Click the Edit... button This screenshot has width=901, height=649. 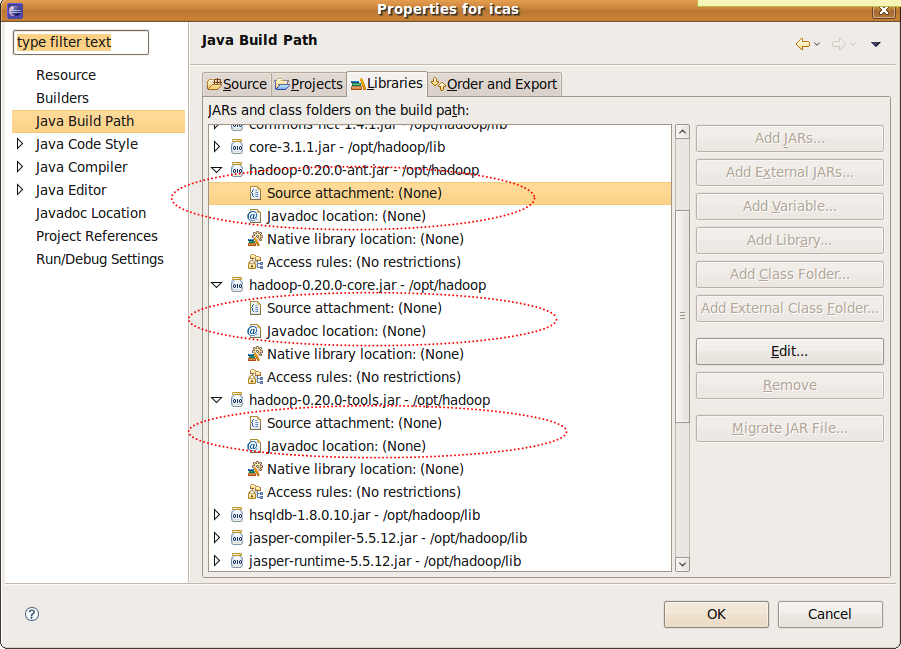coord(790,351)
